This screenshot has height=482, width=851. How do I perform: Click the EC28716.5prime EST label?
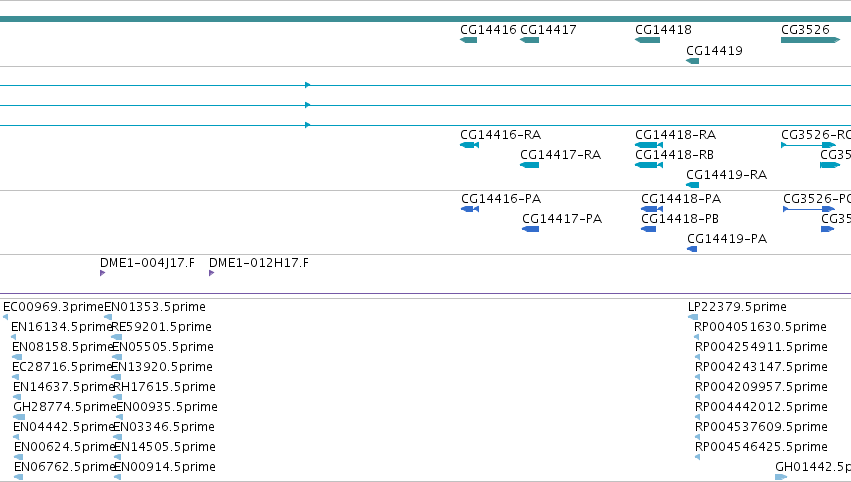[x=62, y=367]
